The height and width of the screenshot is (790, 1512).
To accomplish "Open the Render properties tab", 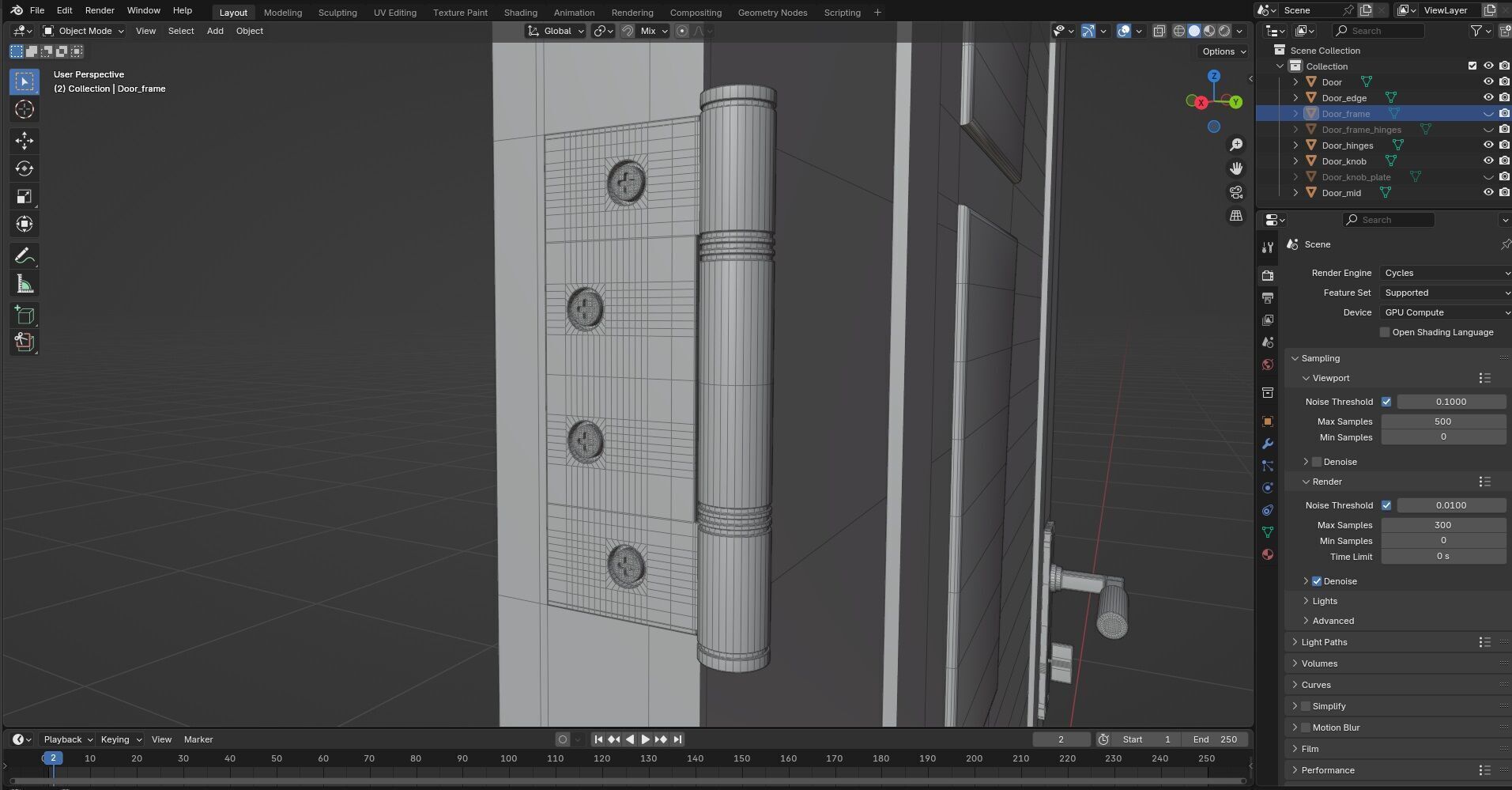I will click(x=1268, y=275).
